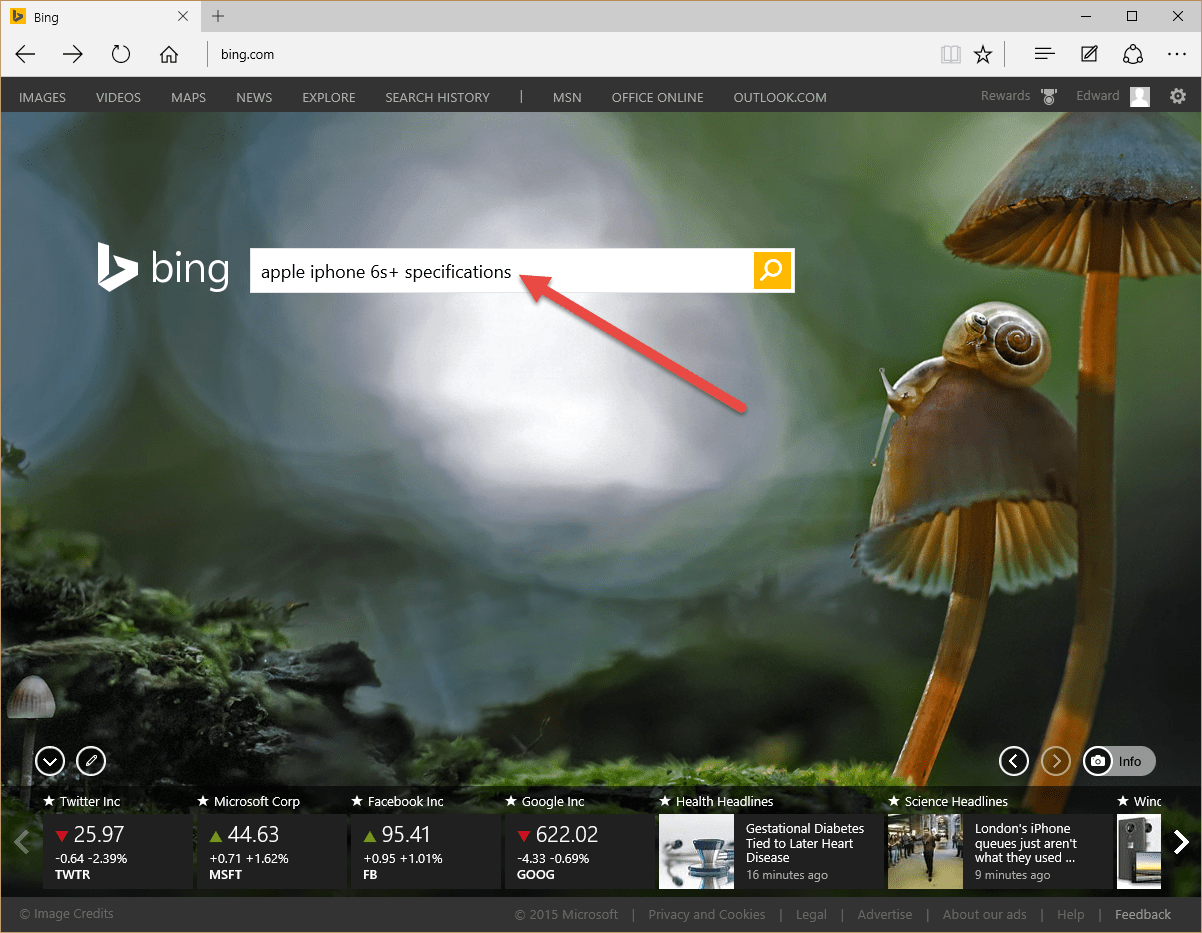The width and height of the screenshot is (1202, 933).
Task: Make a Web Note with pen icon
Action: (1089, 54)
